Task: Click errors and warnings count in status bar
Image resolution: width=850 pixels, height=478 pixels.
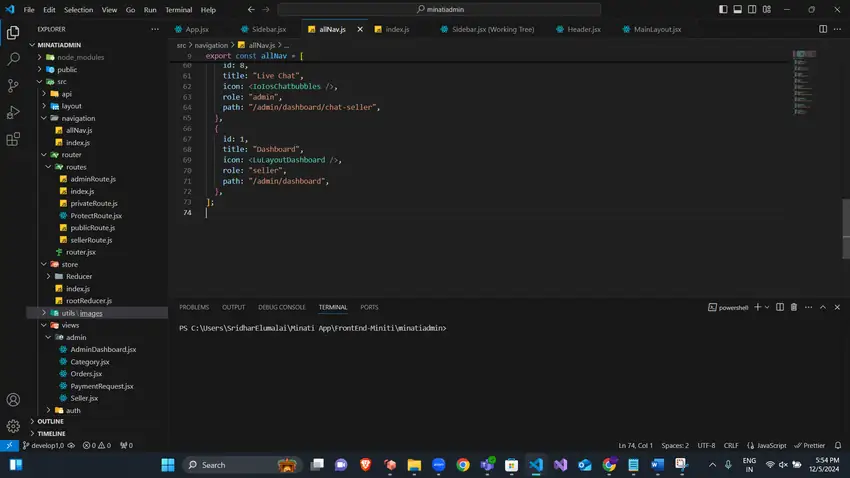Action: (x=97, y=445)
